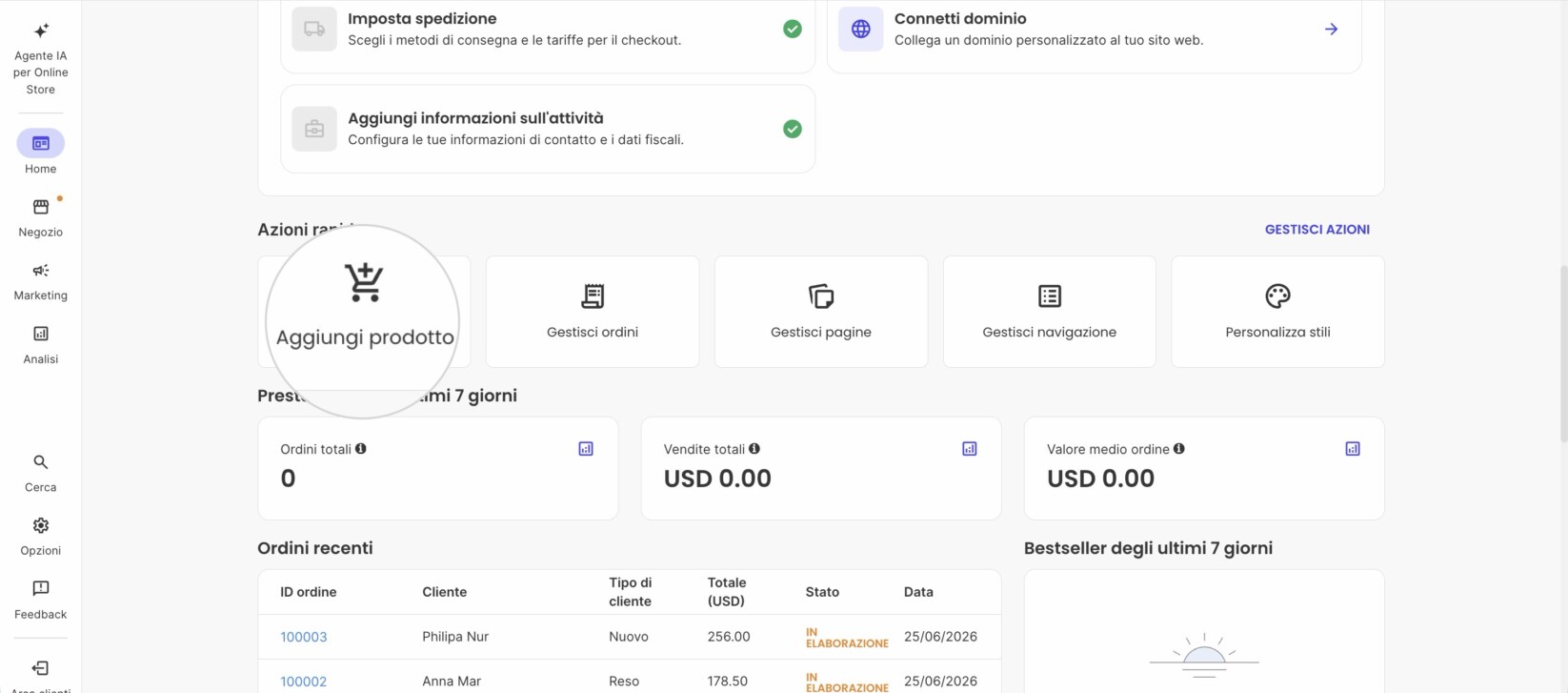This screenshot has height=693, width=1568.
Task: Click green checkmark on Aggiungi informazioni sull'attività
Action: 793,129
